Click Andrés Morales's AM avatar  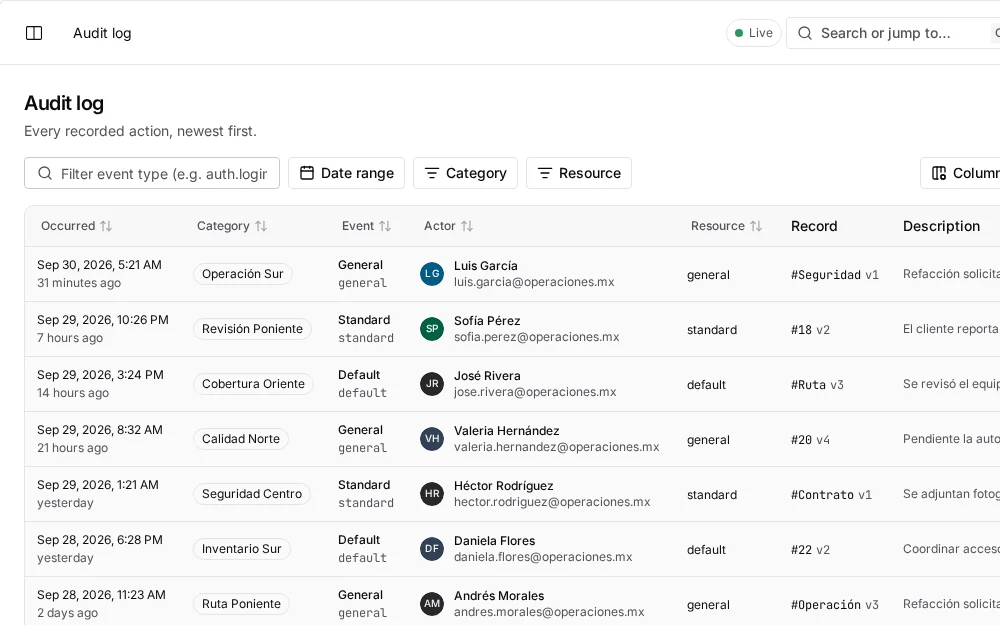(432, 603)
